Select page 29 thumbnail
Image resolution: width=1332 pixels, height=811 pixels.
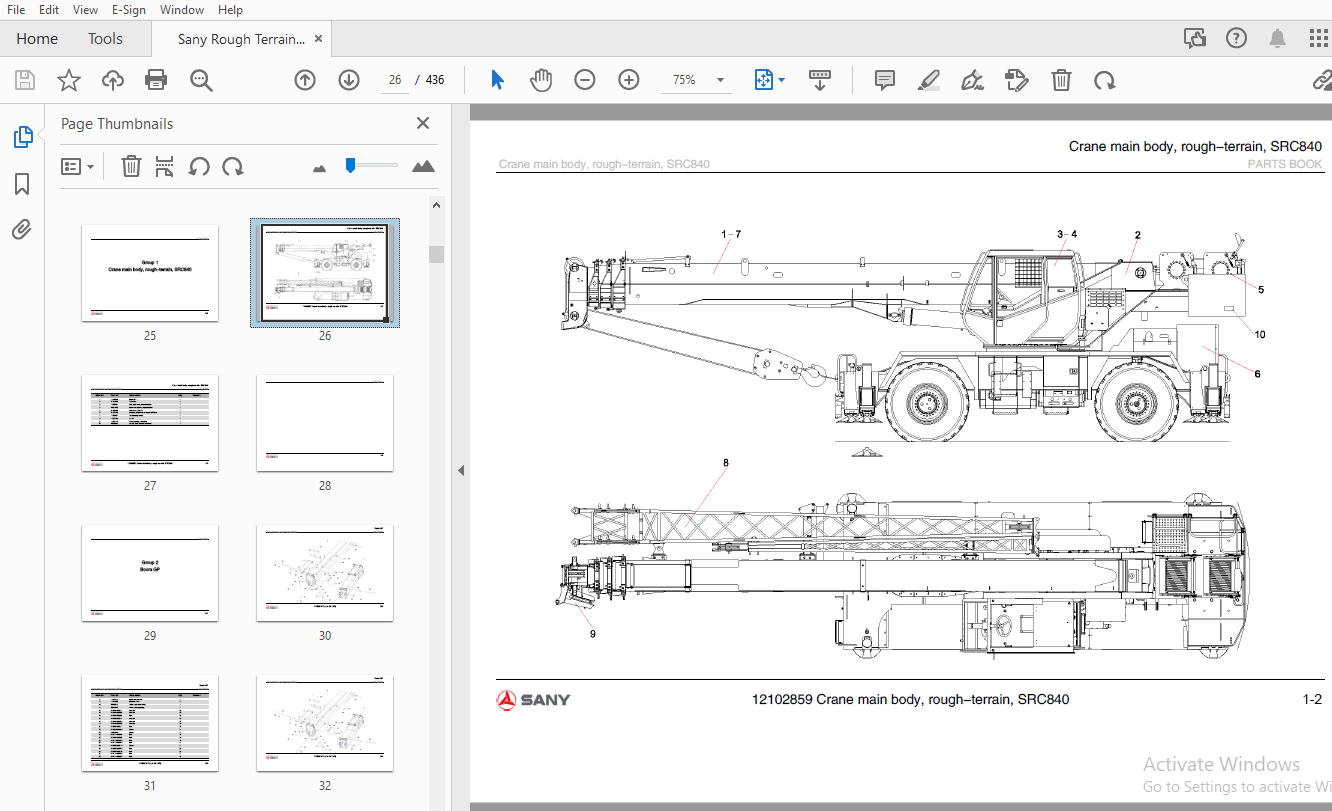pos(150,573)
